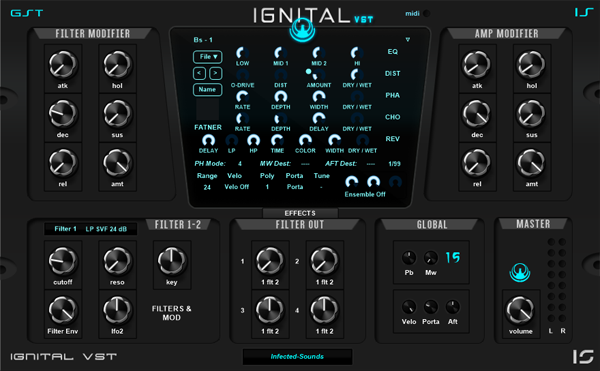Toggle the REV reverb effect
600x371 pixels.
pyautogui.click(x=393, y=139)
